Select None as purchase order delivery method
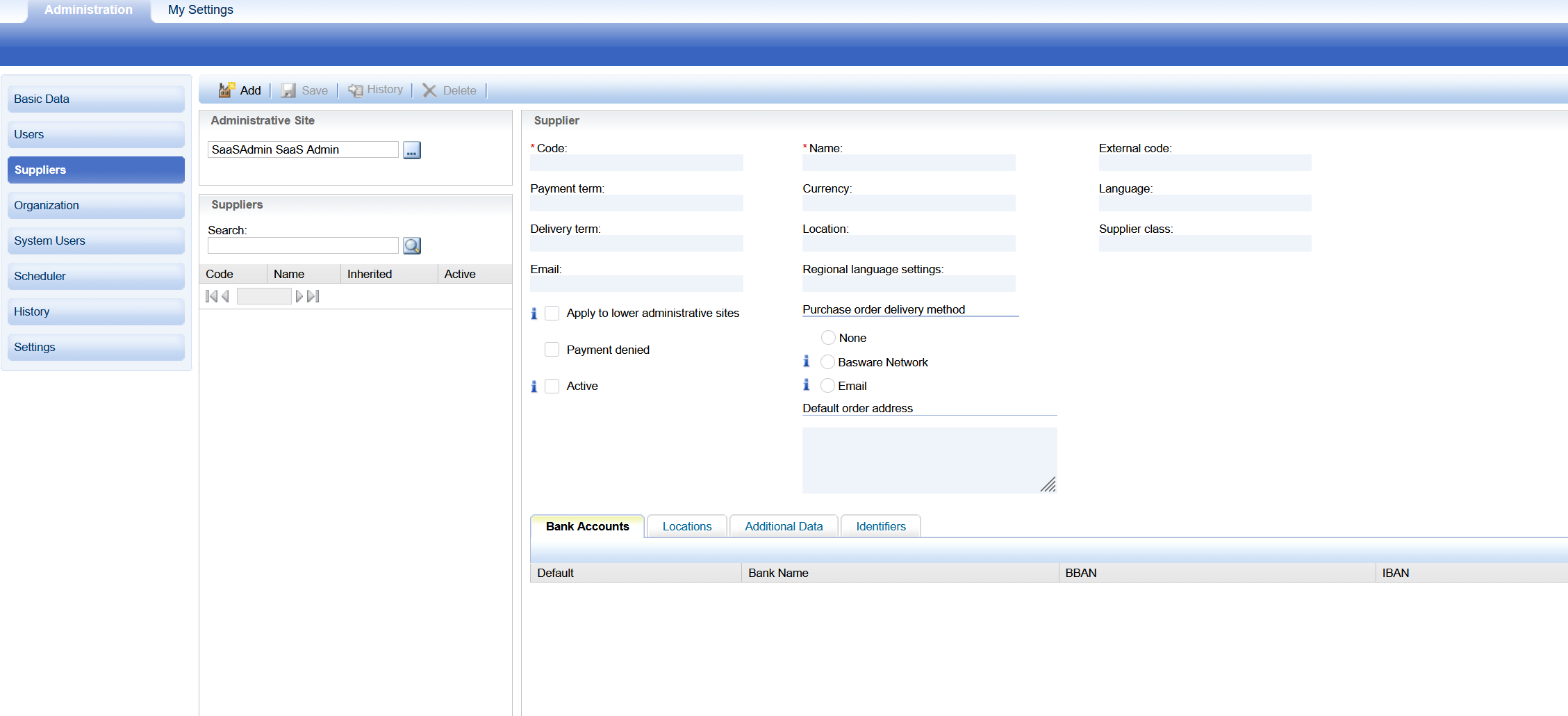The height and width of the screenshot is (716, 1568). point(828,338)
